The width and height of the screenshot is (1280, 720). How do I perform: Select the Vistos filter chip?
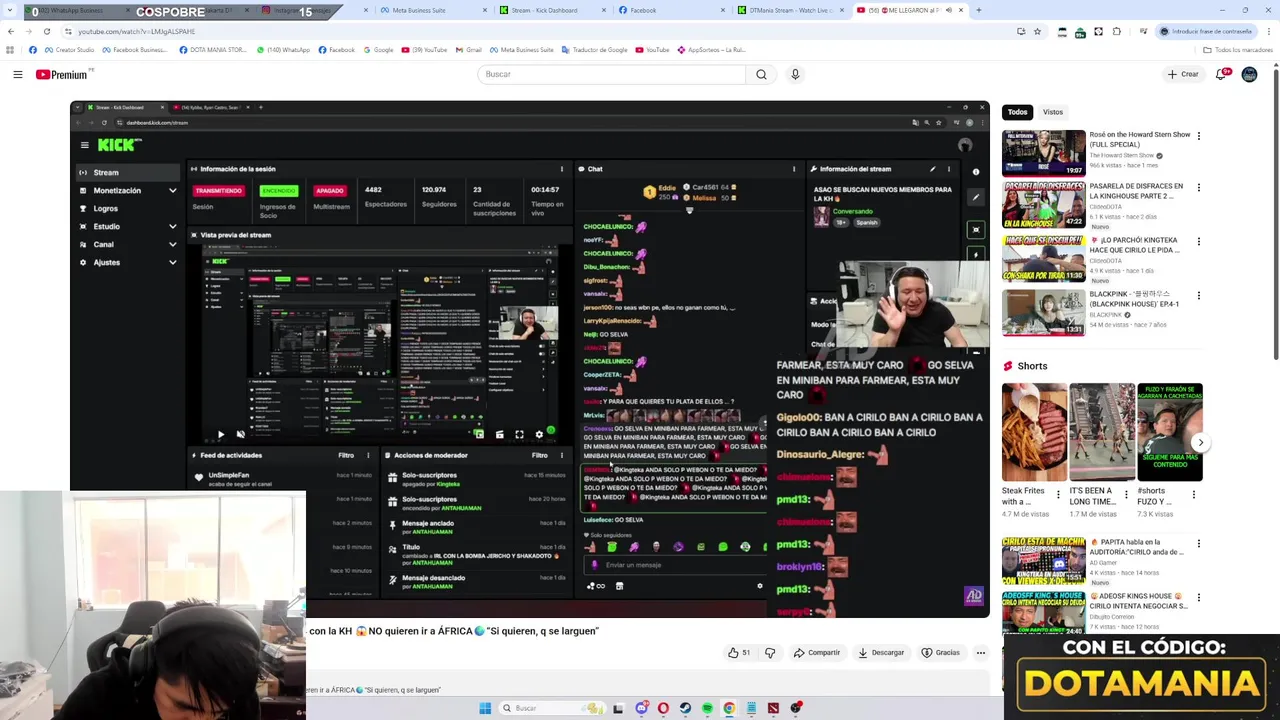1053,112
